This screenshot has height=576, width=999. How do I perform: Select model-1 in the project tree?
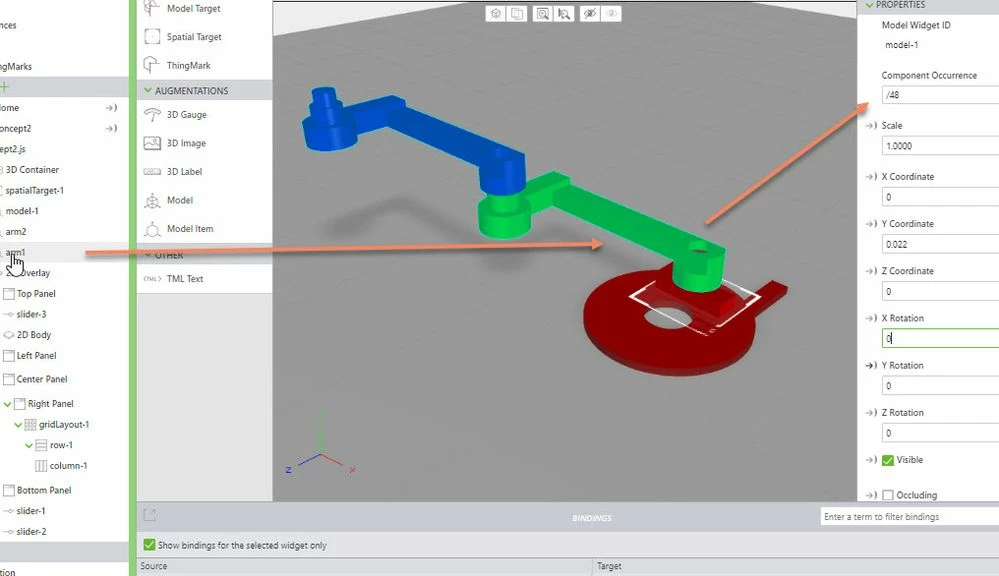(x=22, y=210)
